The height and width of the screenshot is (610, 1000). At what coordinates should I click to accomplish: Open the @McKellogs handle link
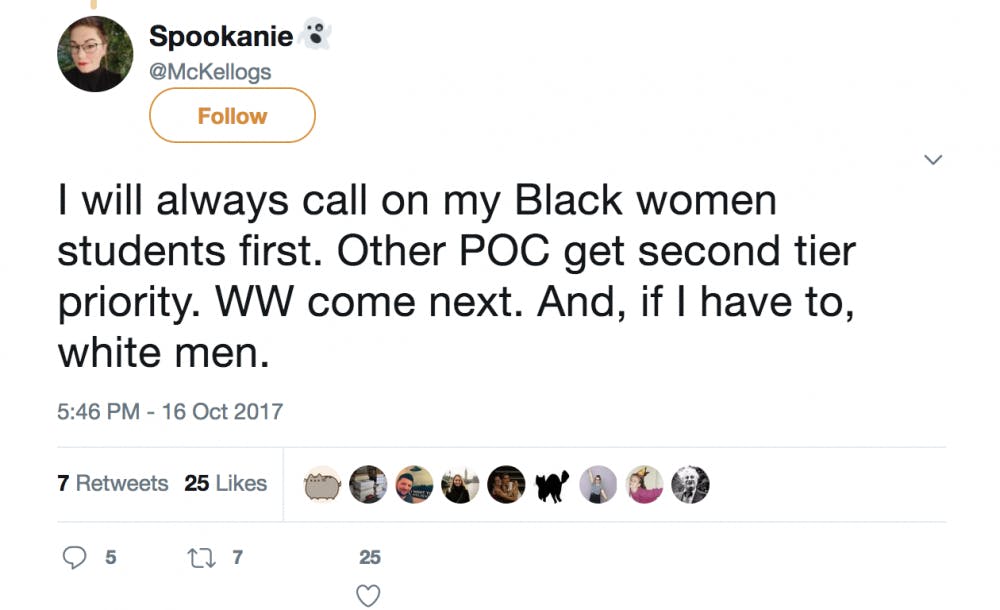[210, 72]
